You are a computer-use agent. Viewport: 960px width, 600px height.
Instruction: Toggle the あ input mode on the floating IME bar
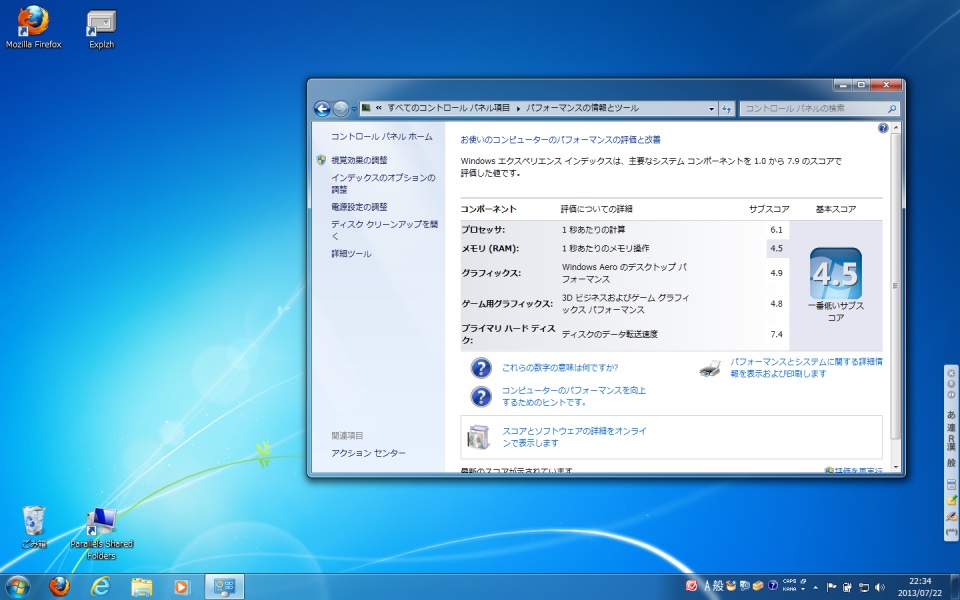951,415
